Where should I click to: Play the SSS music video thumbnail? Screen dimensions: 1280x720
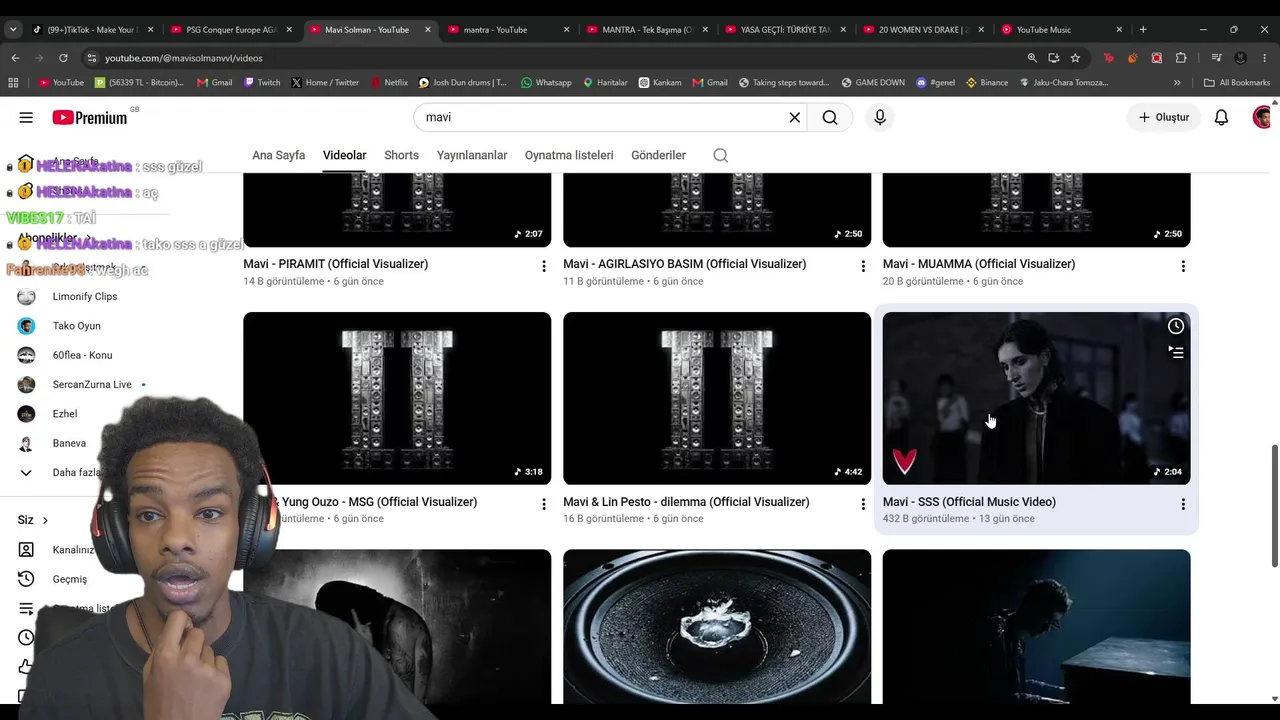coord(1036,398)
